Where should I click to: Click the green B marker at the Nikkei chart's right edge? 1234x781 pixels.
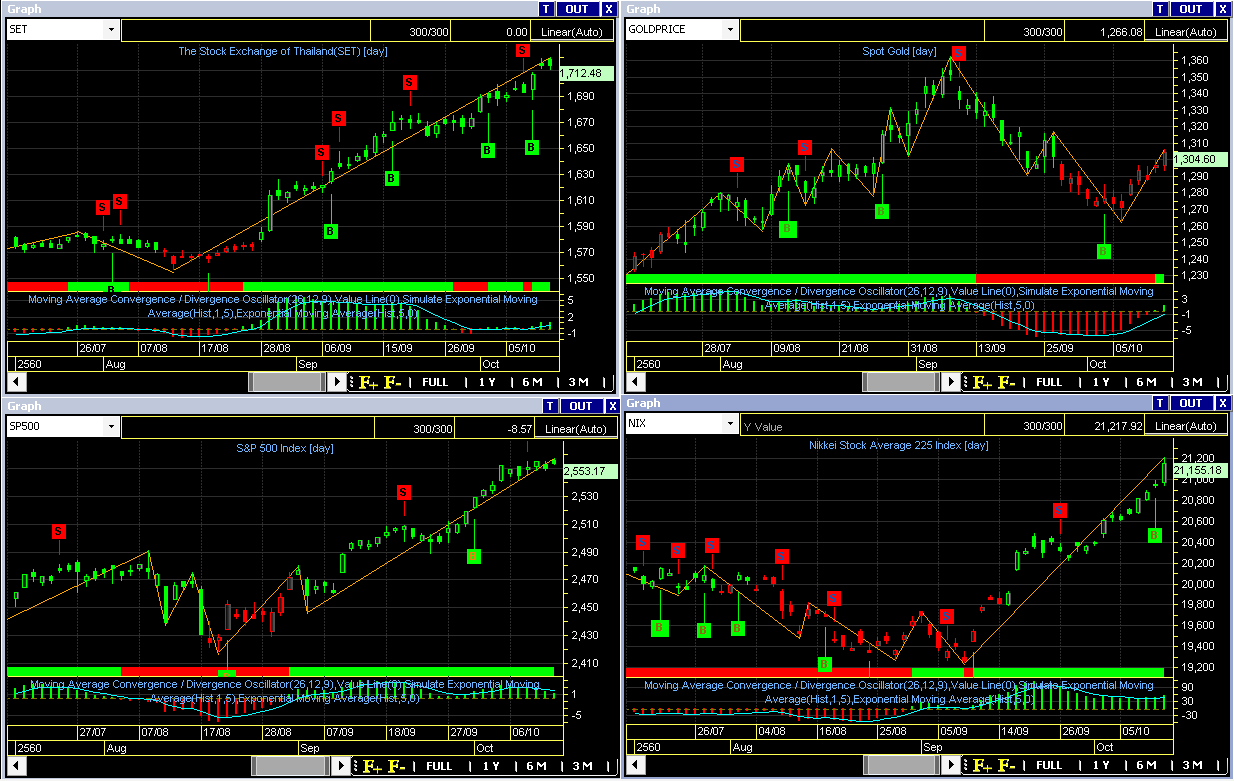(1154, 535)
